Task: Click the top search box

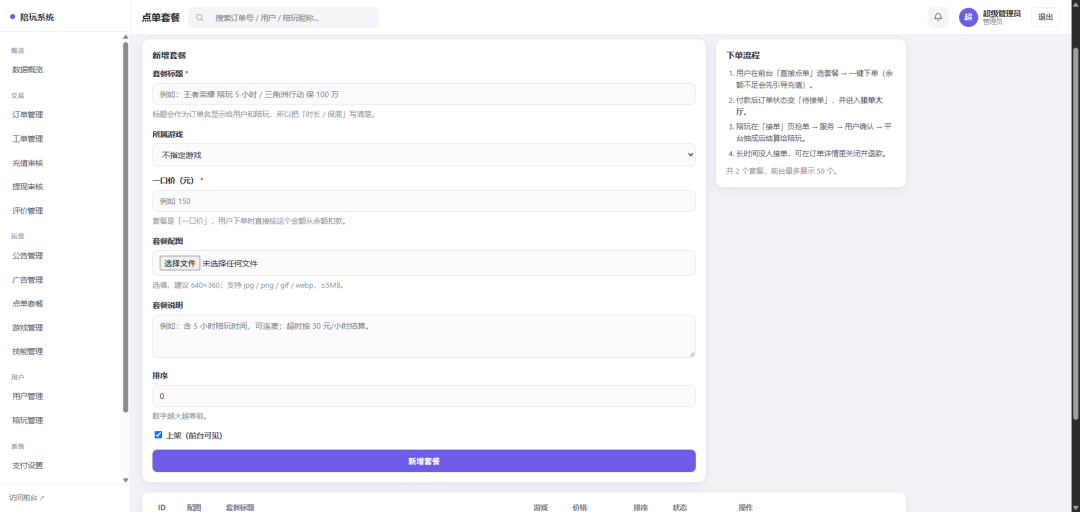Action: pos(284,18)
